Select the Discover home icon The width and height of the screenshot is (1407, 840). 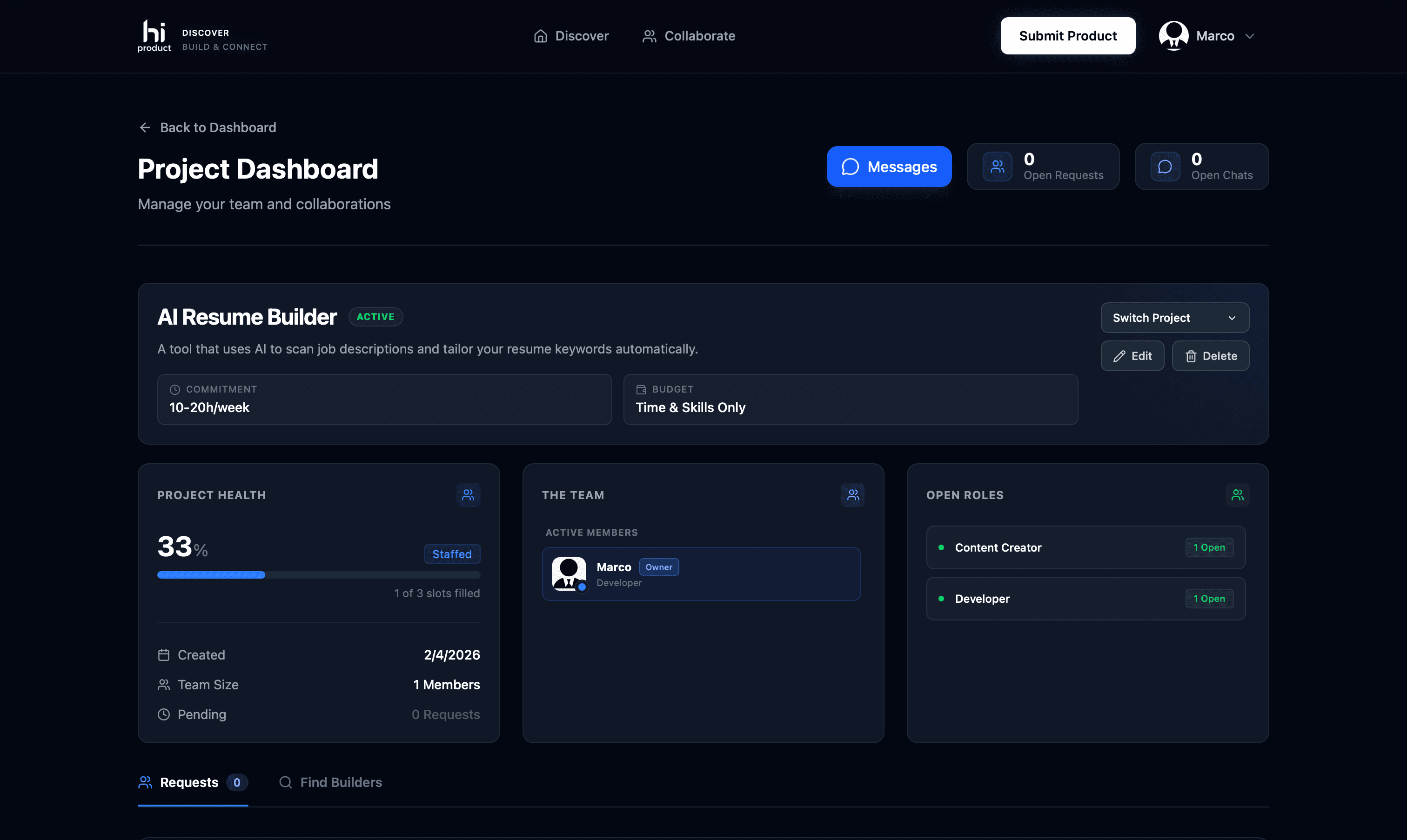pos(540,36)
